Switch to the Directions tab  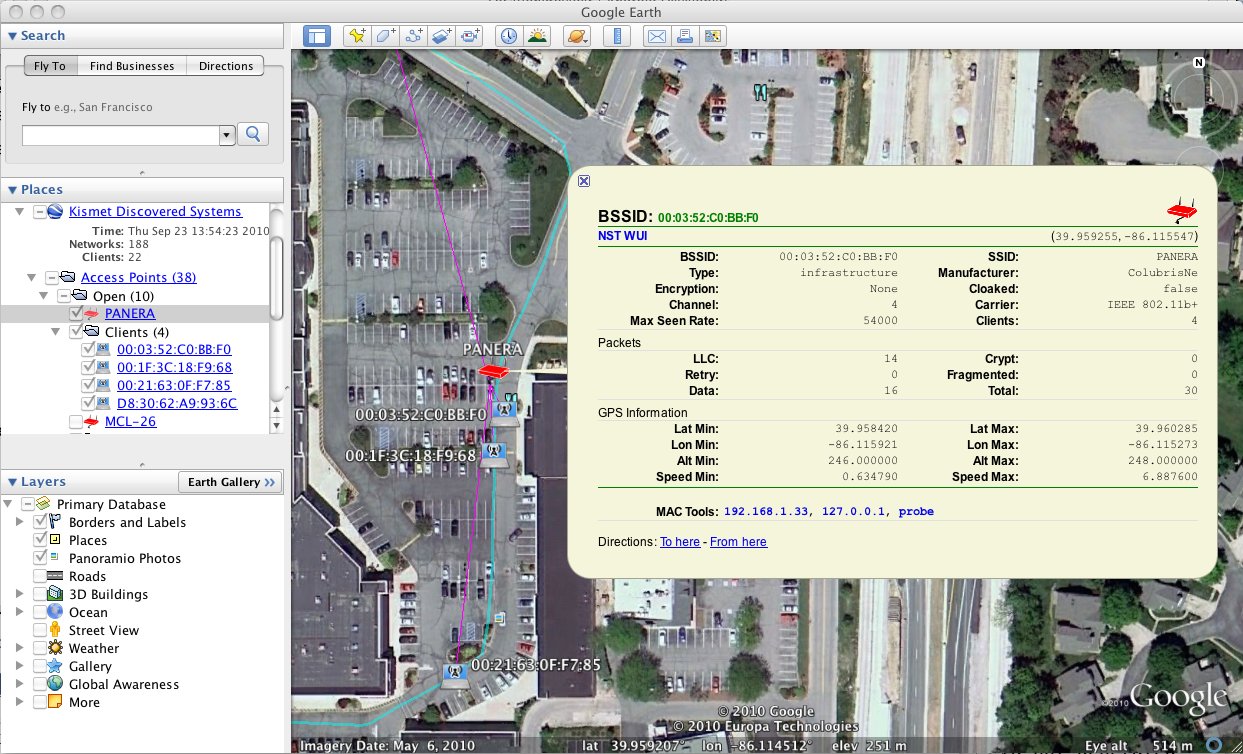(226, 66)
